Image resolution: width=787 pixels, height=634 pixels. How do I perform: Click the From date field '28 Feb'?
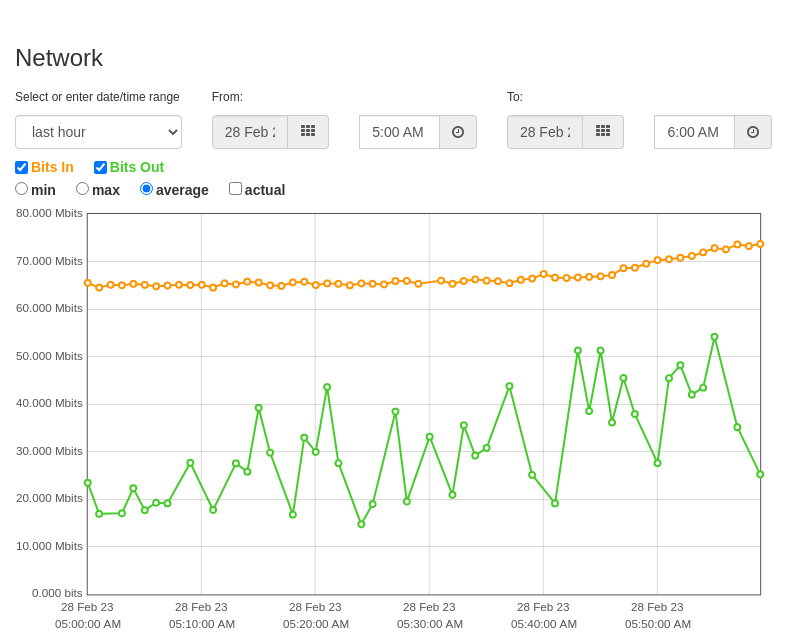tap(250, 132)
